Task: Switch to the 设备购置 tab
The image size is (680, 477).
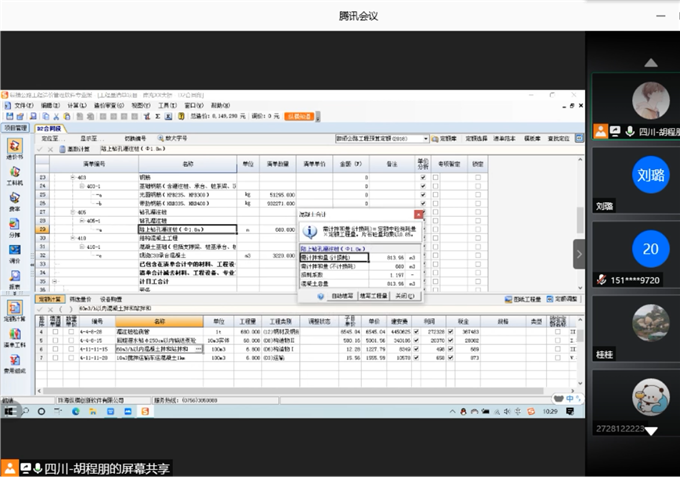Action: click(111, 299)
